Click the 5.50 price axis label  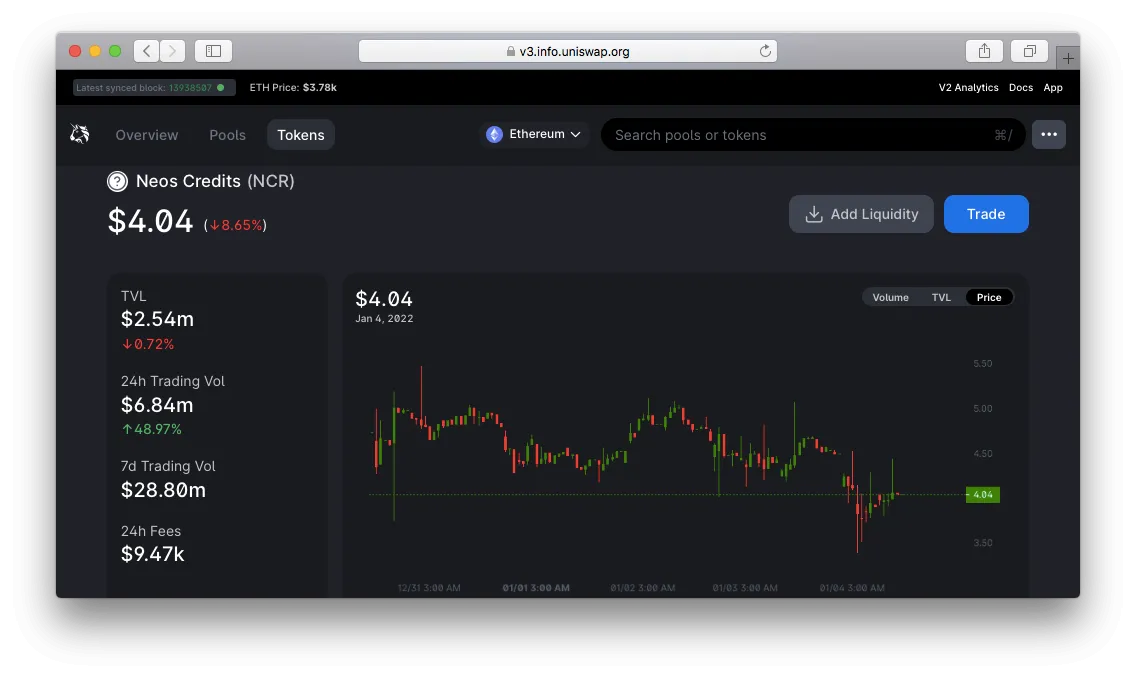coord(982,364)
